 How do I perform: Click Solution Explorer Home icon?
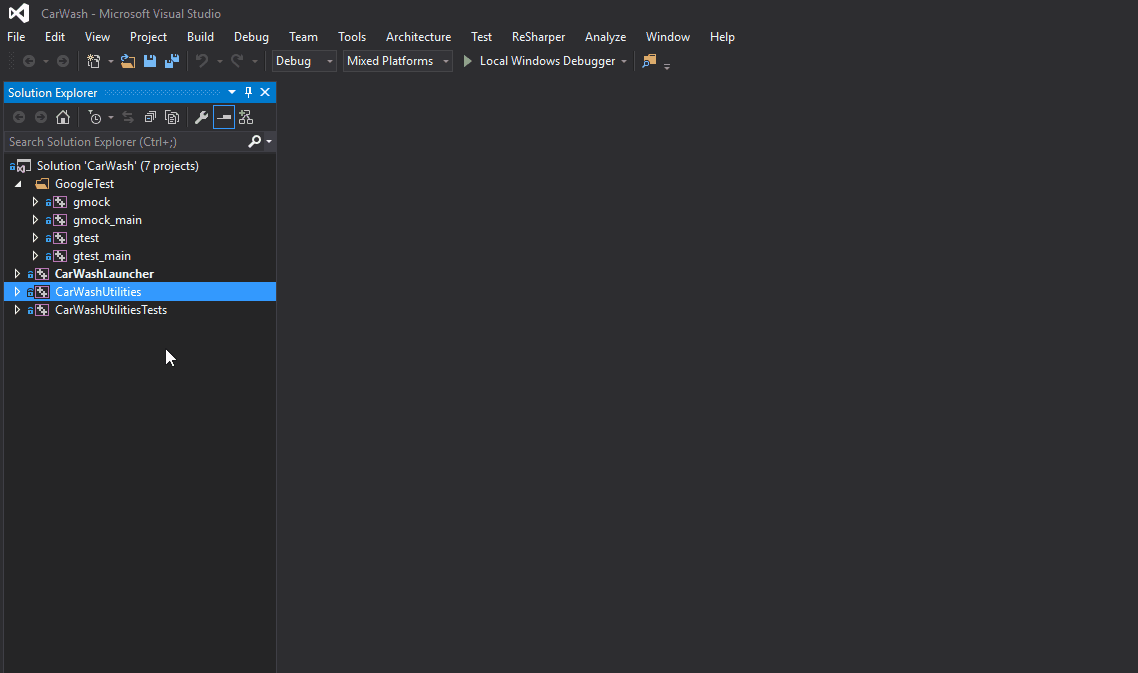tap(63, 117)
